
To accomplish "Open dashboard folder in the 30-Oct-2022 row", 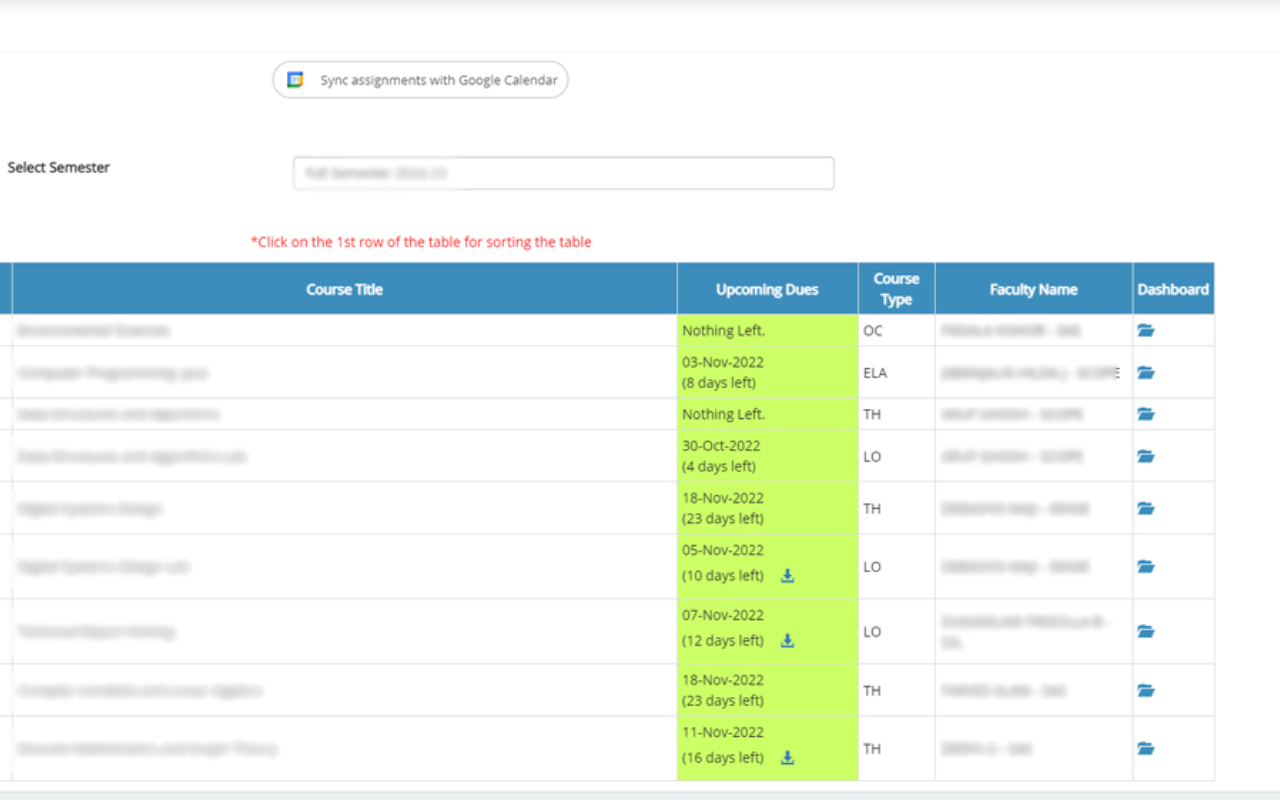I will point(1146,456).
